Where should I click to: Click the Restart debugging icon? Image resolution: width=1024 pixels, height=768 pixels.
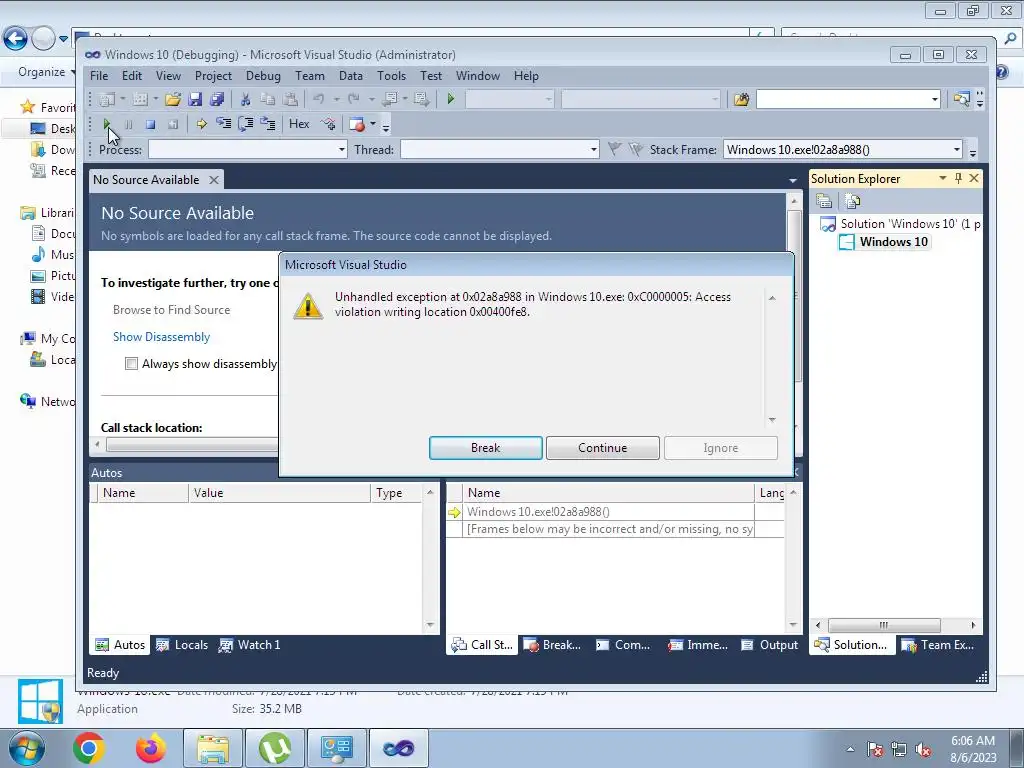click(172, 124)
